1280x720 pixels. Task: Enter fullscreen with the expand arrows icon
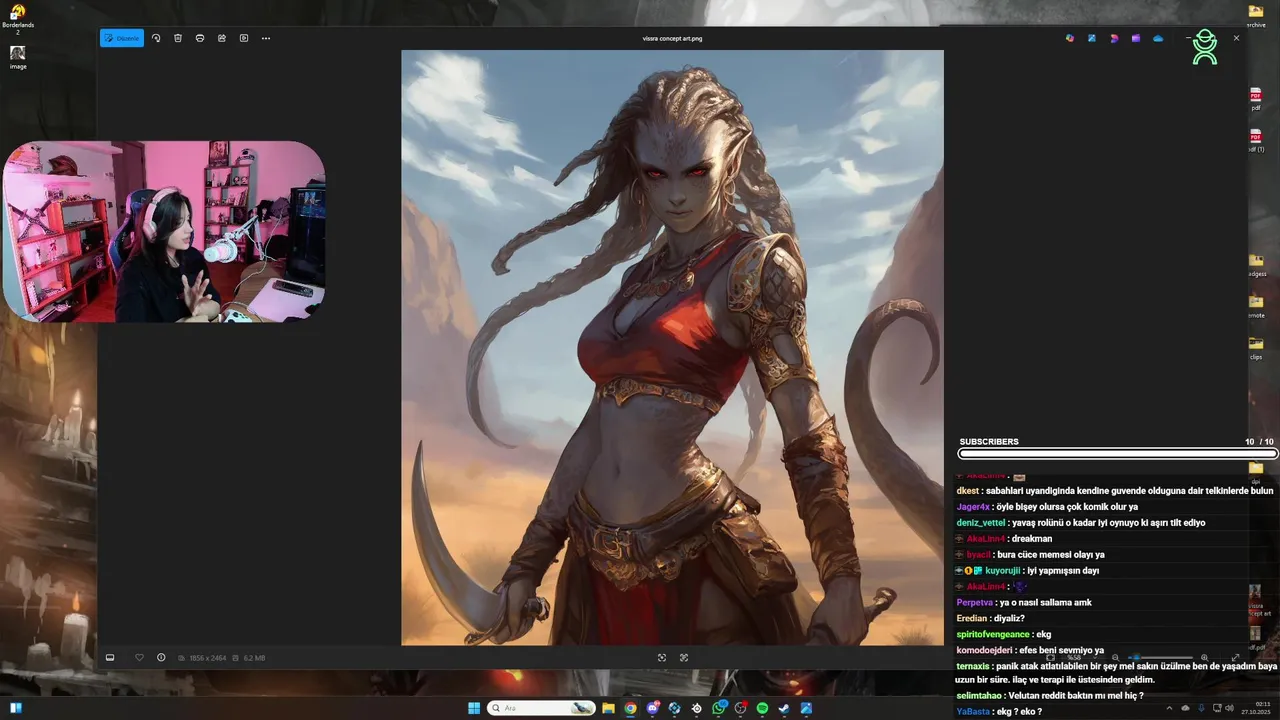[1235, 657]
